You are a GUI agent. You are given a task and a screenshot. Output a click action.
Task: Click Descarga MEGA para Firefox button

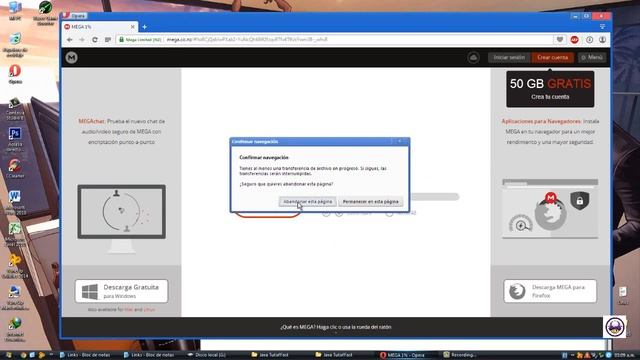(550, 291)
